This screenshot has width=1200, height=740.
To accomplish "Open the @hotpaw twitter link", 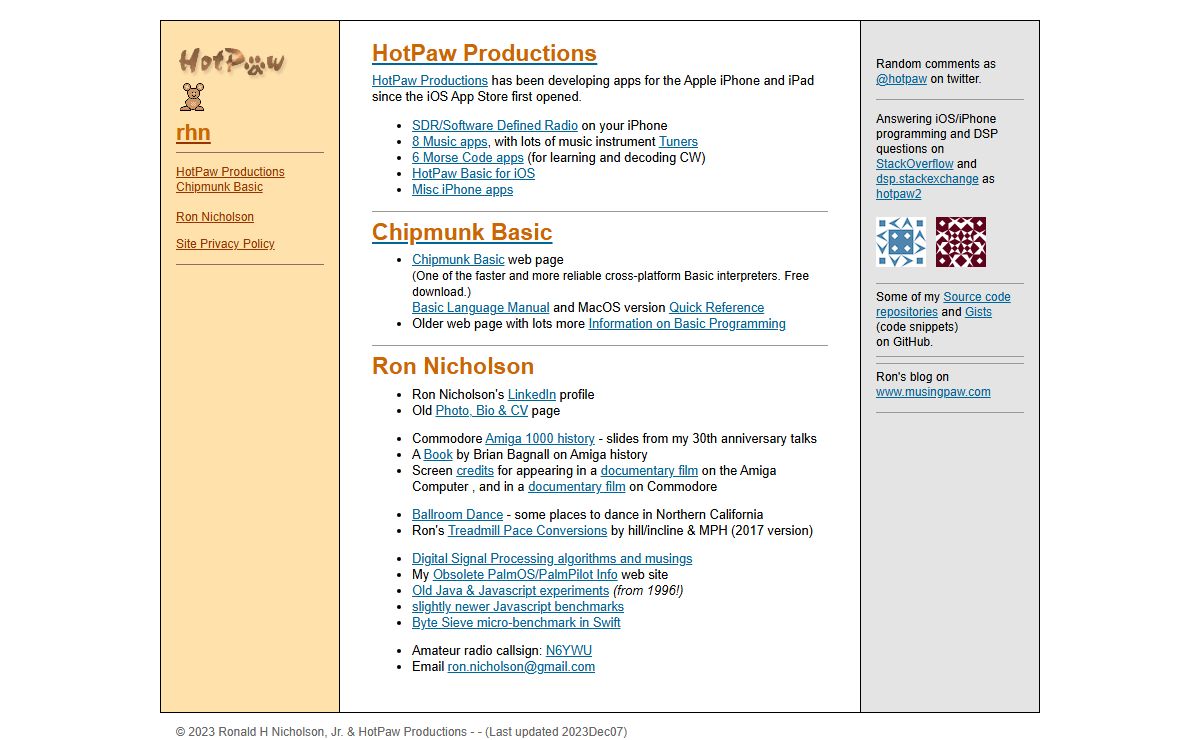I will (x=902, y=79).
